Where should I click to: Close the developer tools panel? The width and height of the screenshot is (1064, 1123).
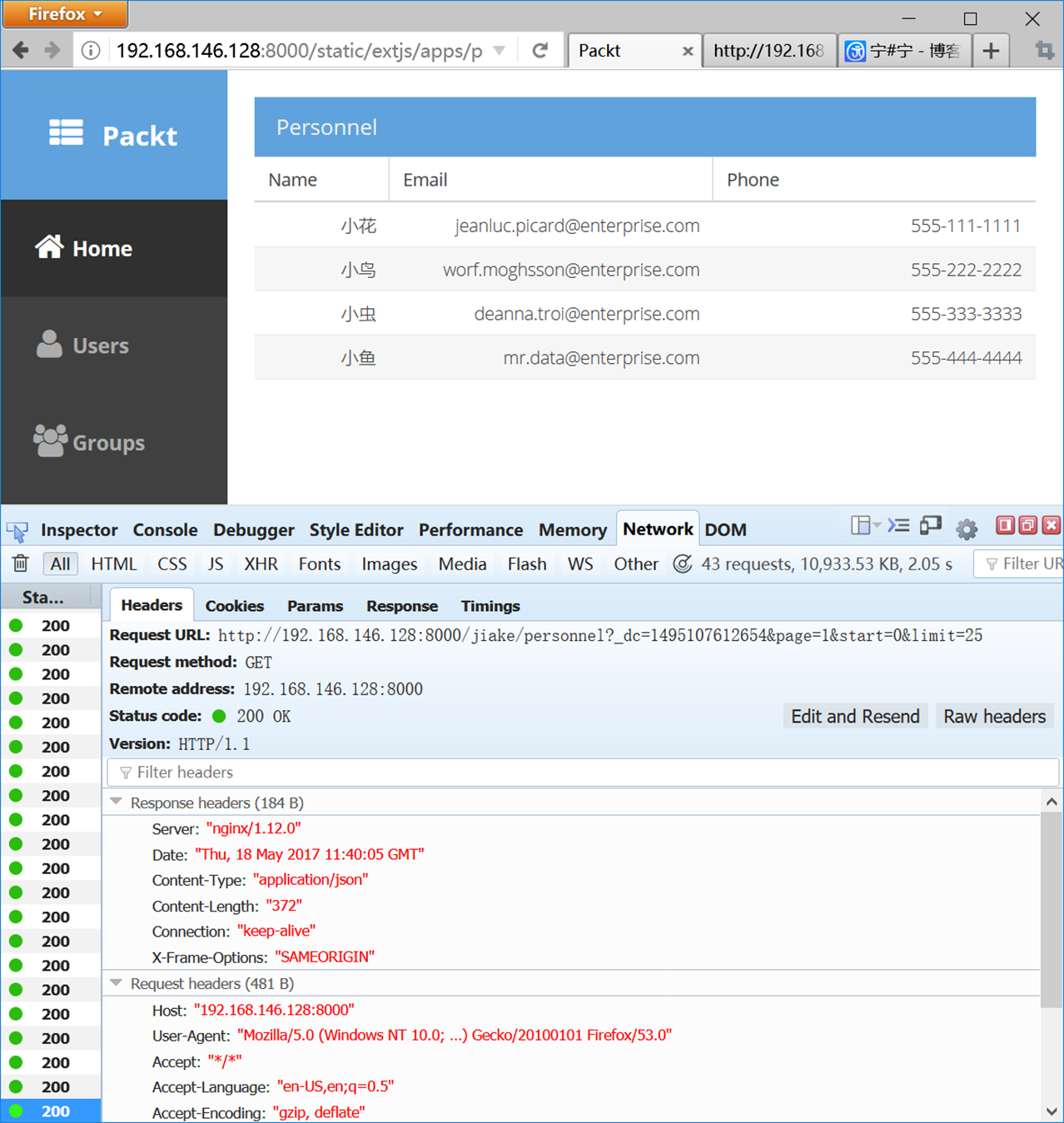(x=1052, y=524)
